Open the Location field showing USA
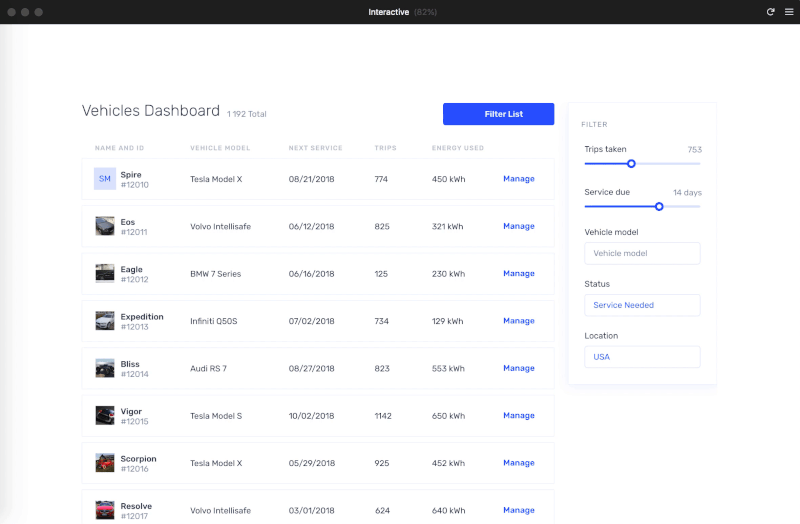 [642, 357]
